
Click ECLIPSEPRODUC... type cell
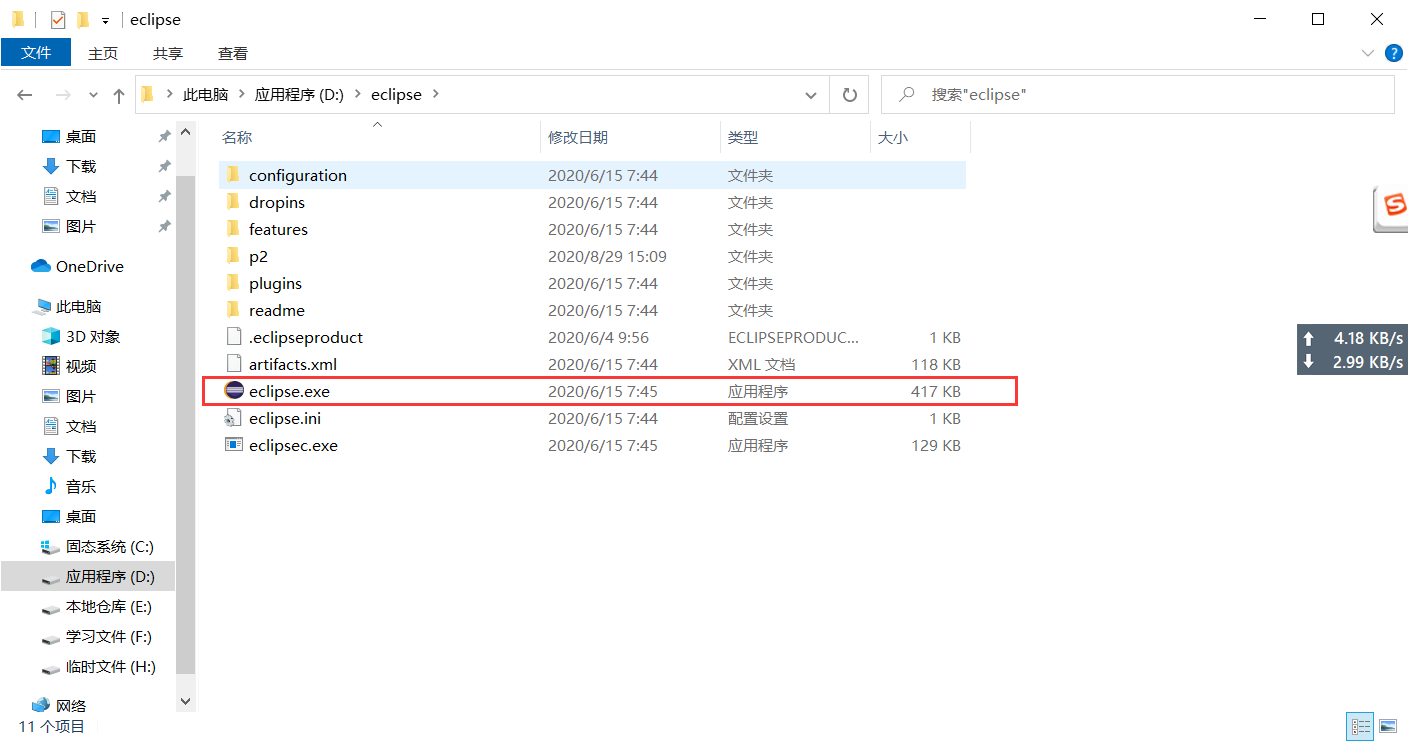tap(793, 337)
